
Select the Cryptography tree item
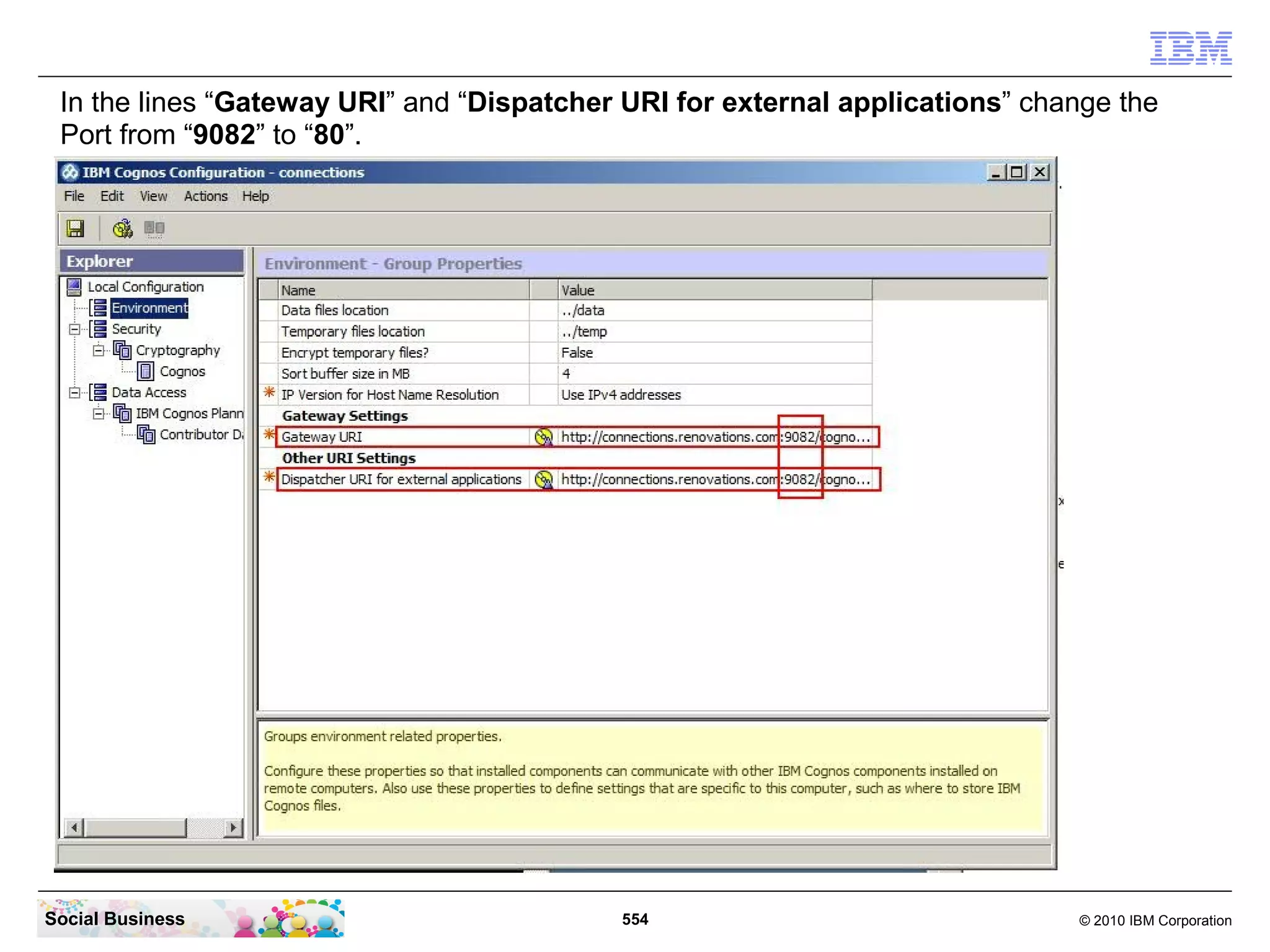pos(178,350)
